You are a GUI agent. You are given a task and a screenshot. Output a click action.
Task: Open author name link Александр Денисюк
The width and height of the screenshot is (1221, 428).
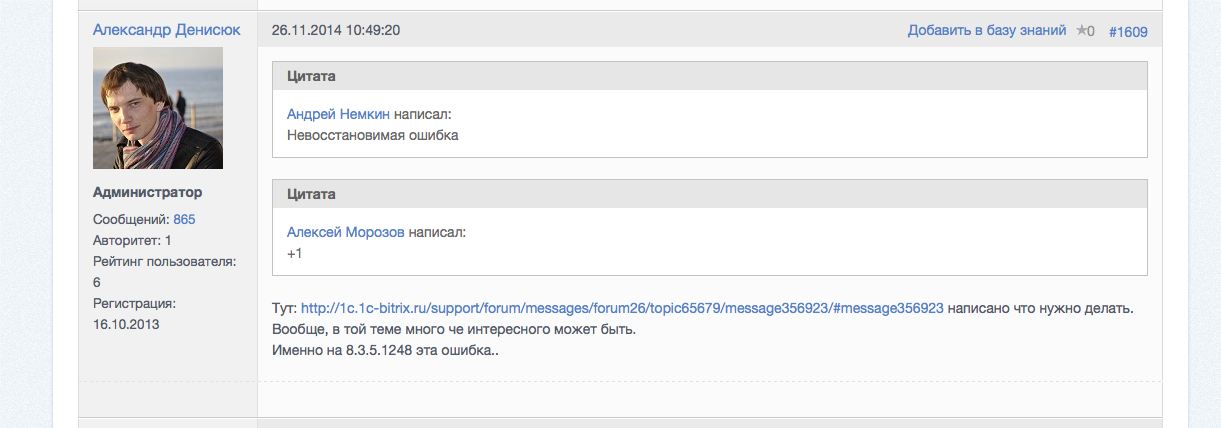tap(166, 30)
